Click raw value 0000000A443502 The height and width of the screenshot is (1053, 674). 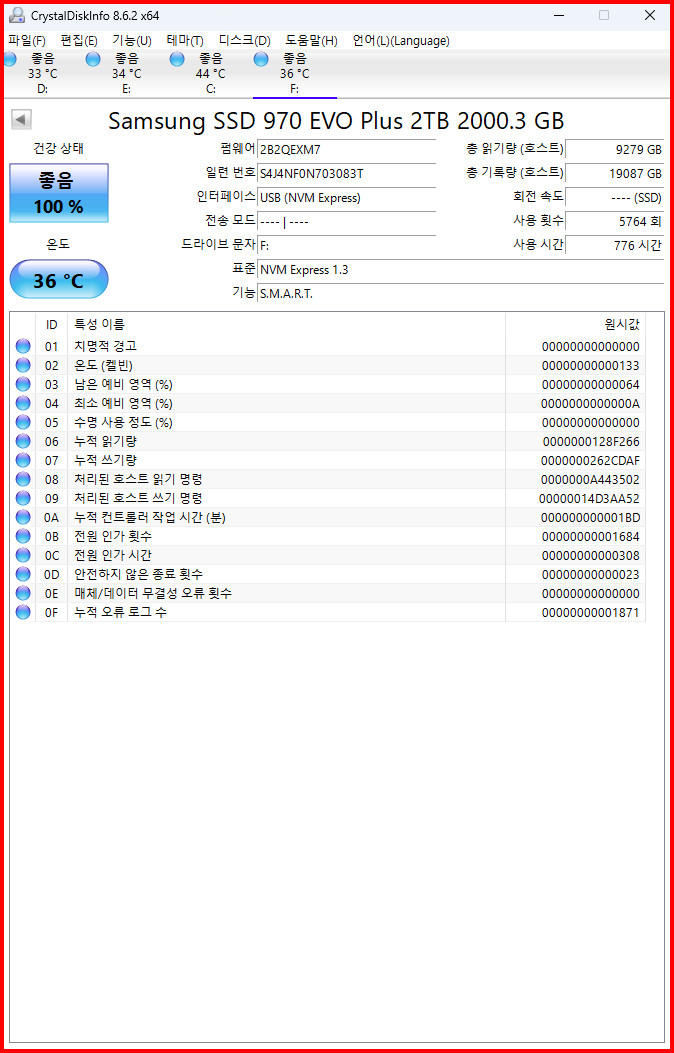coord(590,480)
